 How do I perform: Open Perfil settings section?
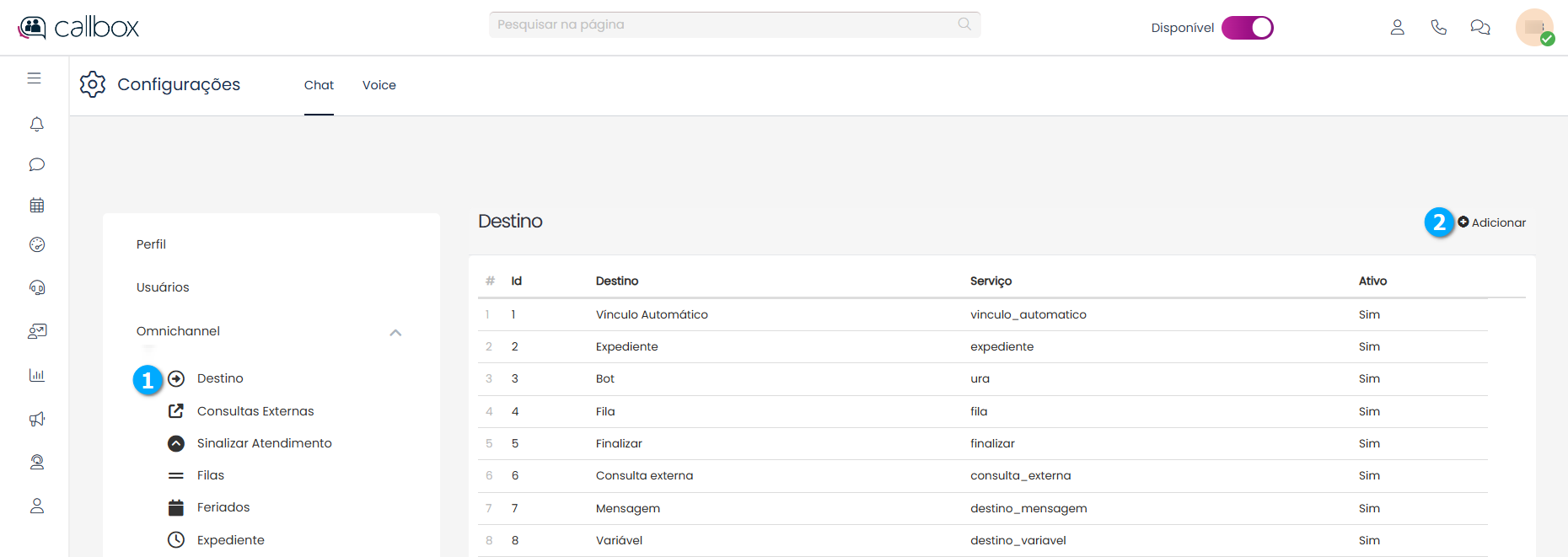coord(151,244)
